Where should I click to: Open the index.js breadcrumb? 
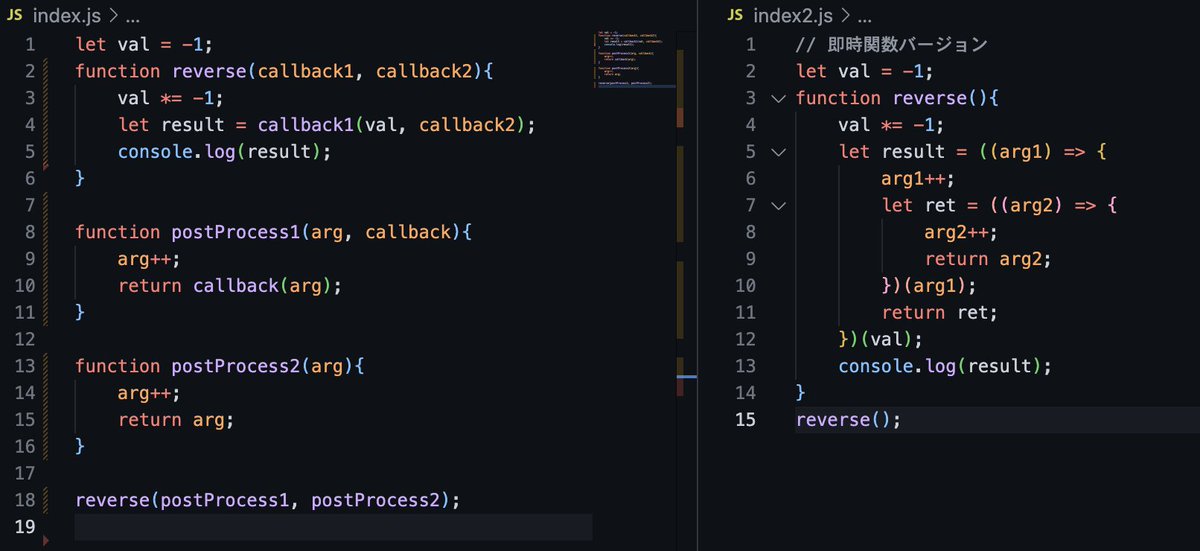click(x=65, y=16)
